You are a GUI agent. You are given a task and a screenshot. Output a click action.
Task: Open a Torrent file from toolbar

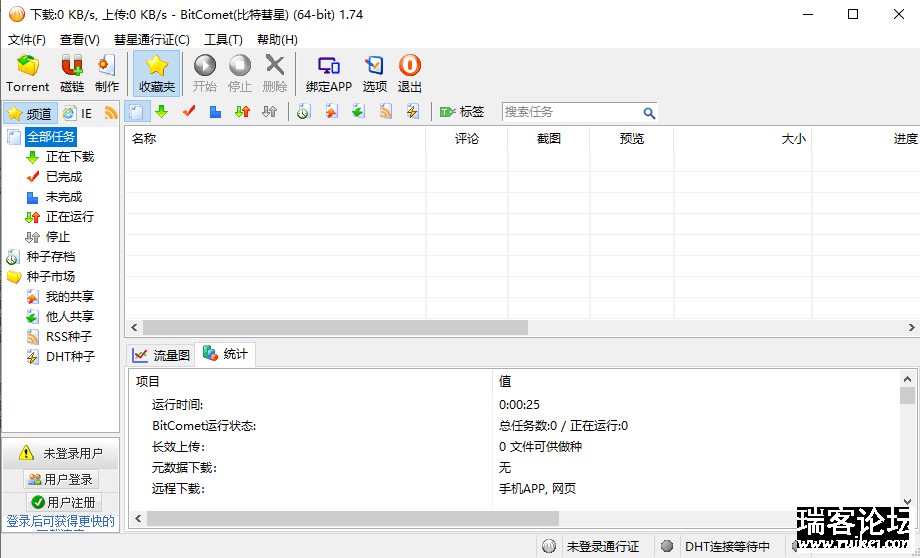[x=28, y=73]
